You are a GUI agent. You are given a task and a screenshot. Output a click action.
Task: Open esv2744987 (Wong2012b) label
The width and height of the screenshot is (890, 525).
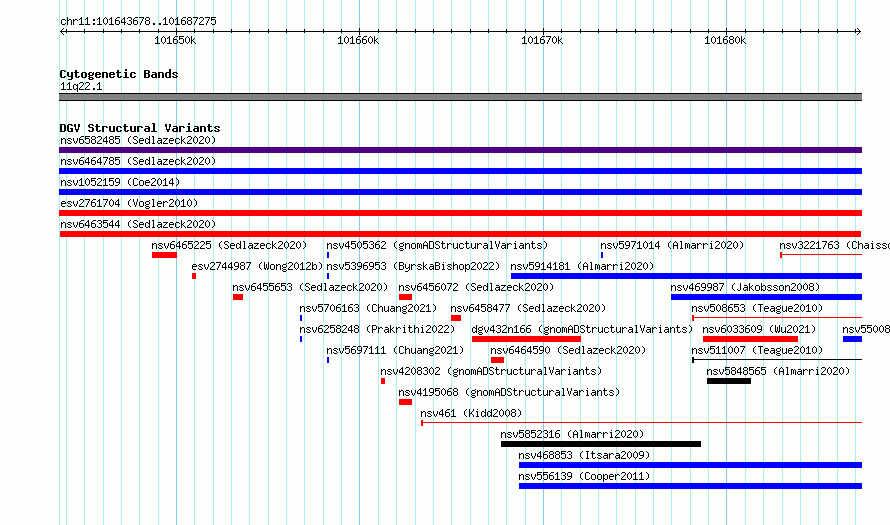257,266
